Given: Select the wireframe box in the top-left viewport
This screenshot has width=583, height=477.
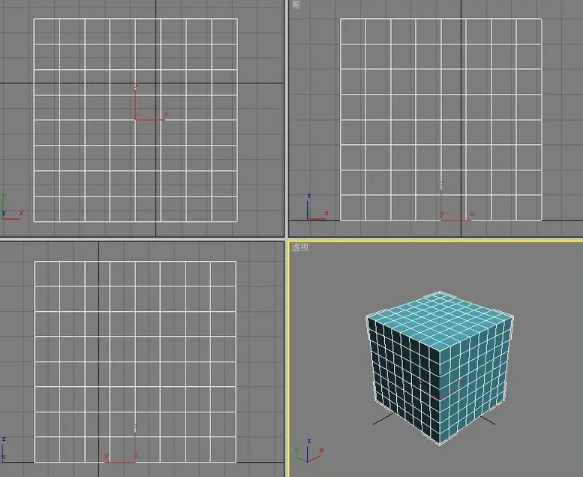Looking at the screenshot, I should 136,120.
